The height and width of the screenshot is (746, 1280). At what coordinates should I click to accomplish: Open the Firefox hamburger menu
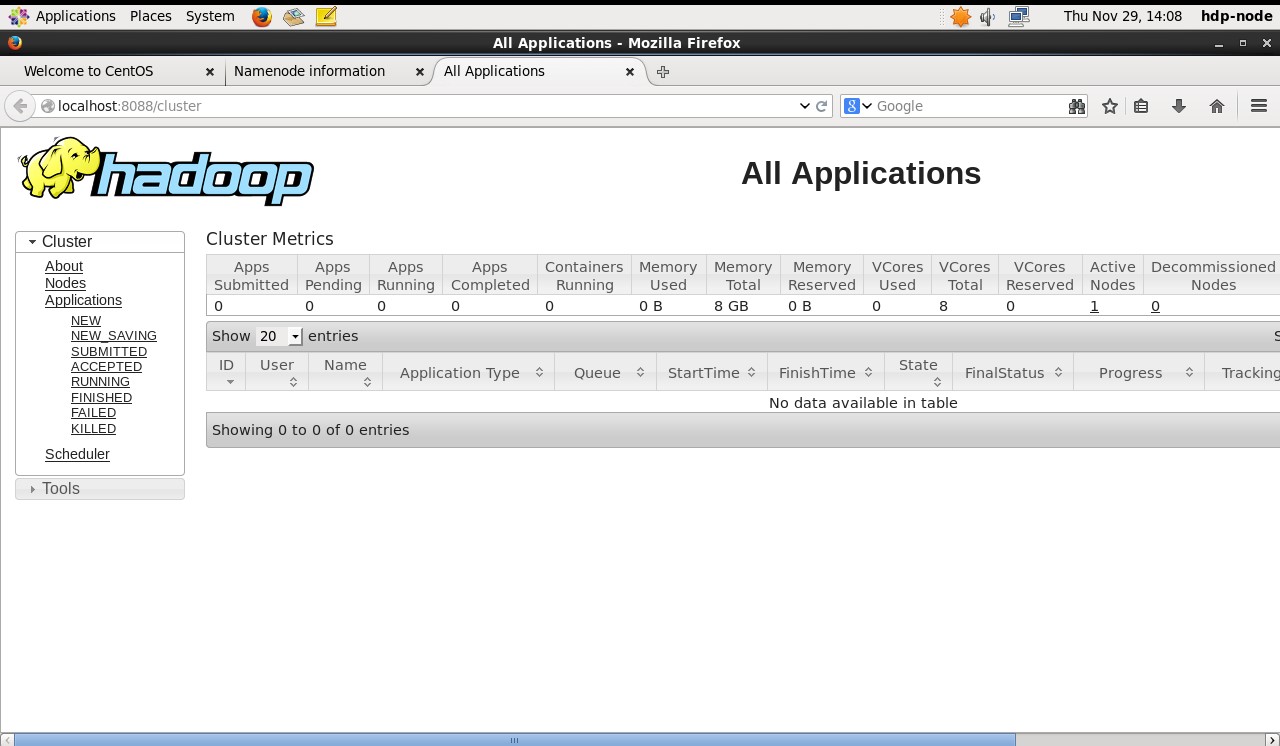click(1259, 106)
